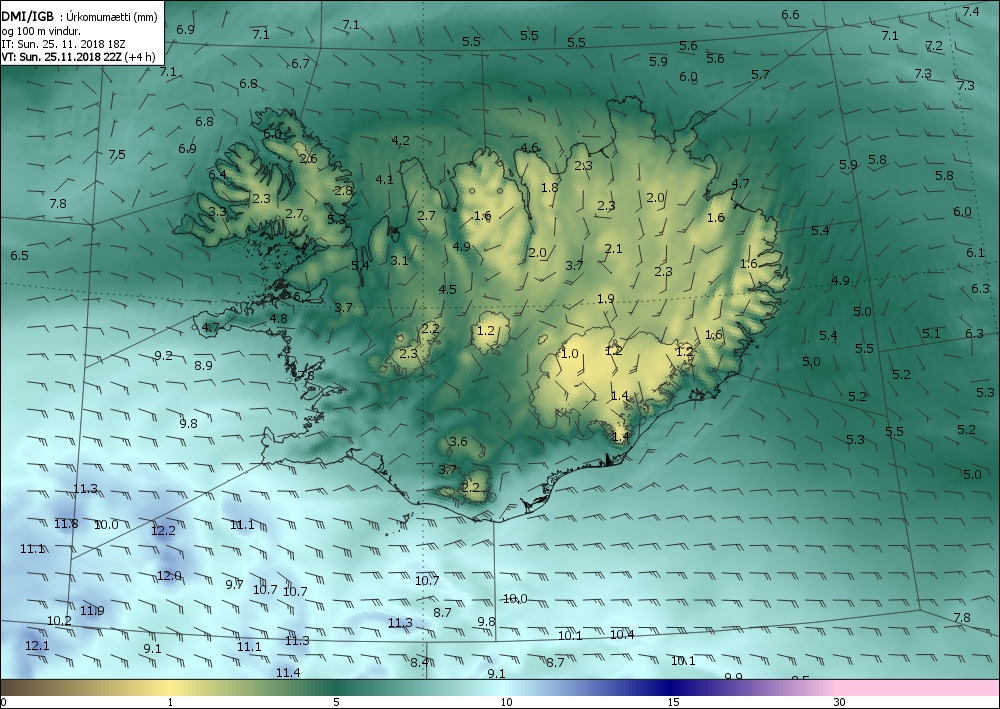Click the color scale label 15

click(x=673, y=702)
